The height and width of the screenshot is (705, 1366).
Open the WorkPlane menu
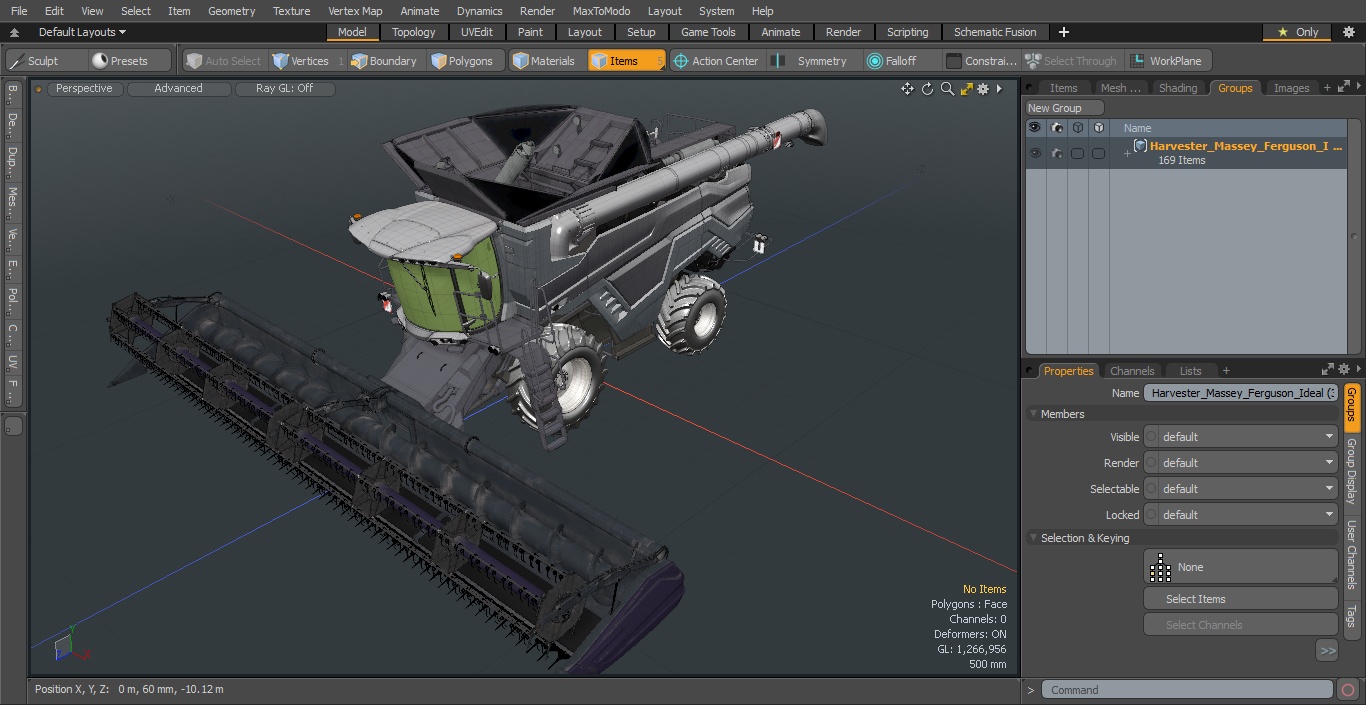click(x=1167, y=61)
